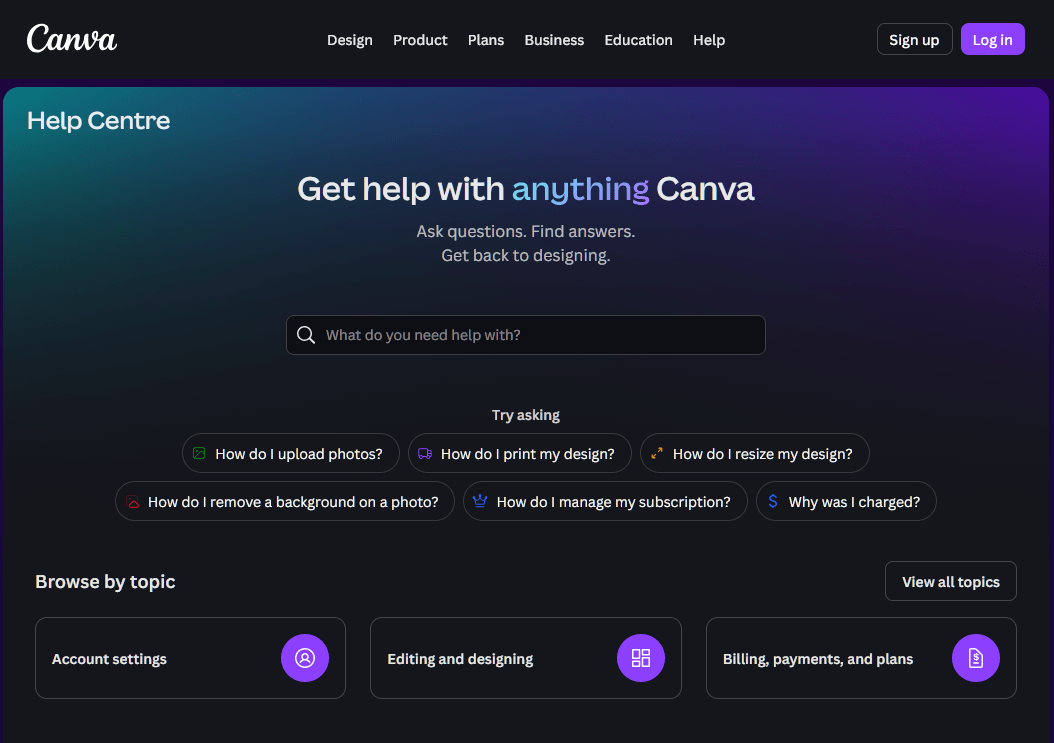Screen dimensions: 1054x743
Task: Open the Design menu
Action: pyautogui.click(x=350, y=40)
